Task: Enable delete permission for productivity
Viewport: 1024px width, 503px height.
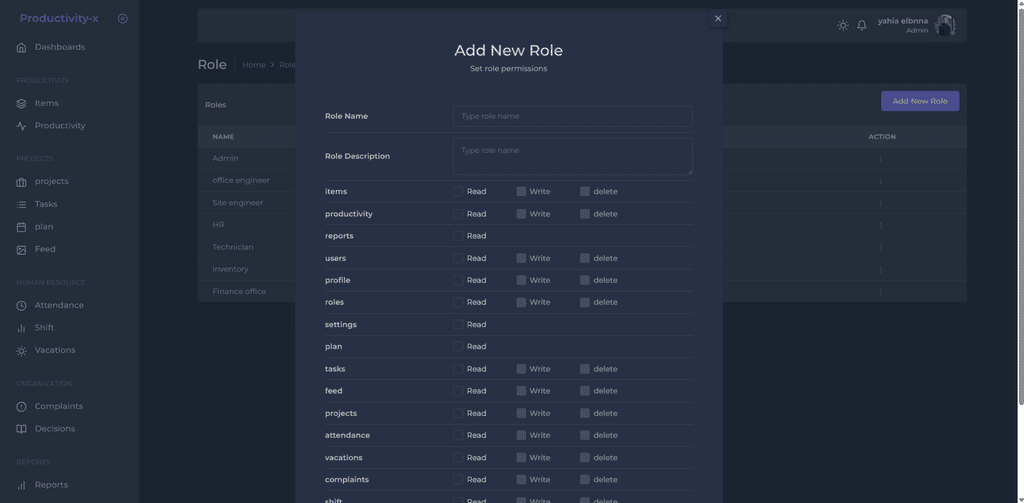Action: click(x=584, y=214)
